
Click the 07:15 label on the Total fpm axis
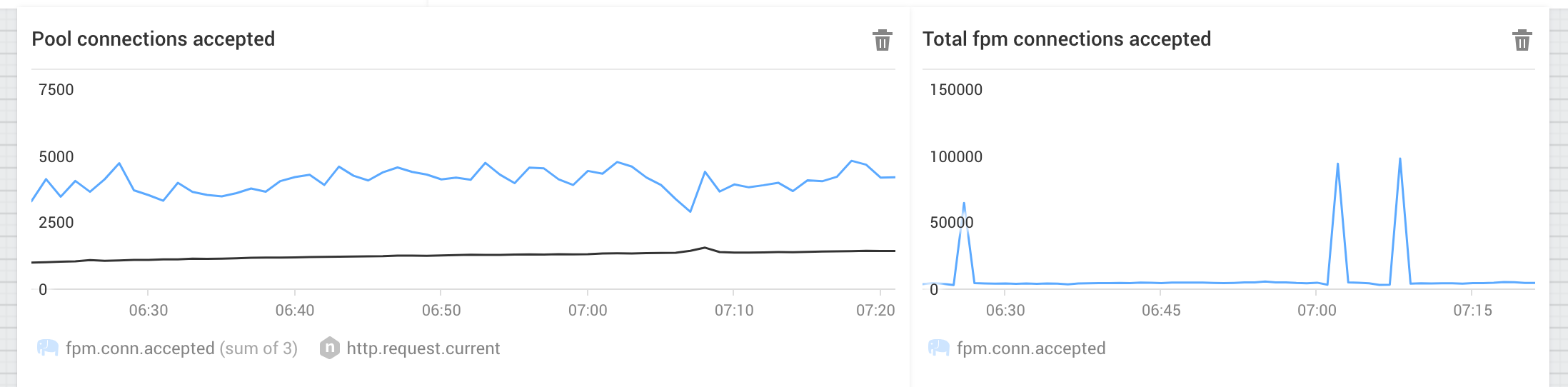tap(1472, 311)
